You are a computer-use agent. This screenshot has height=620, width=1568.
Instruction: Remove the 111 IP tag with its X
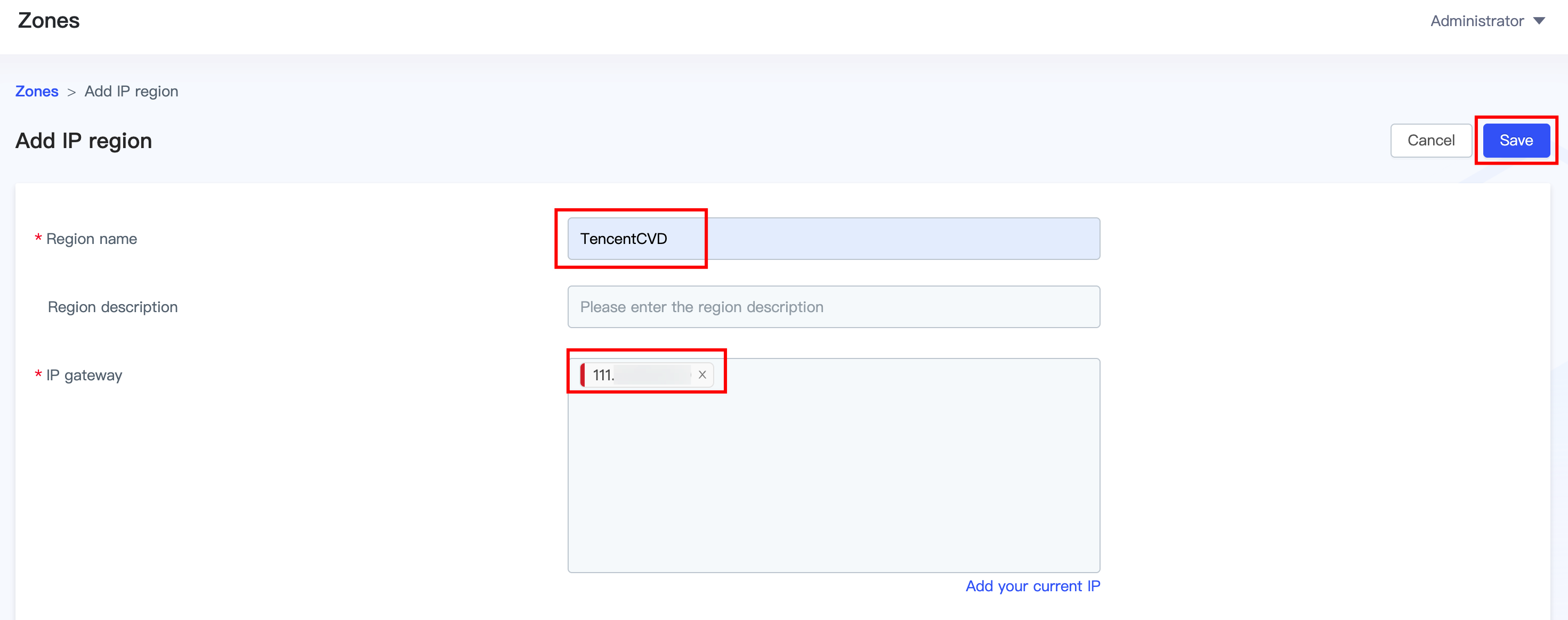pos(702,375)
